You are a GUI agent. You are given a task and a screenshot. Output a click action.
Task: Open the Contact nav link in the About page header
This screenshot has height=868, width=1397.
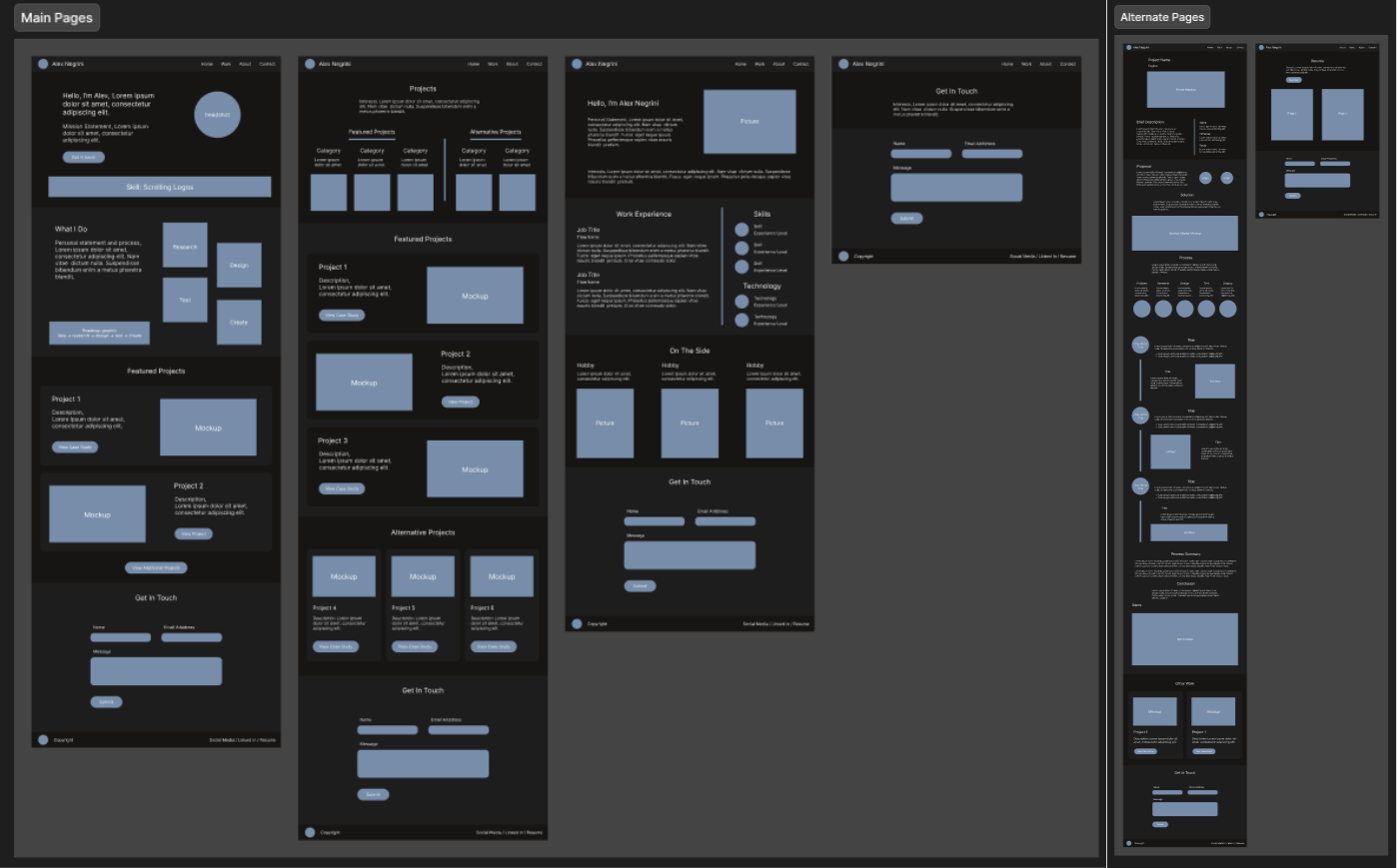click(801, 64)
